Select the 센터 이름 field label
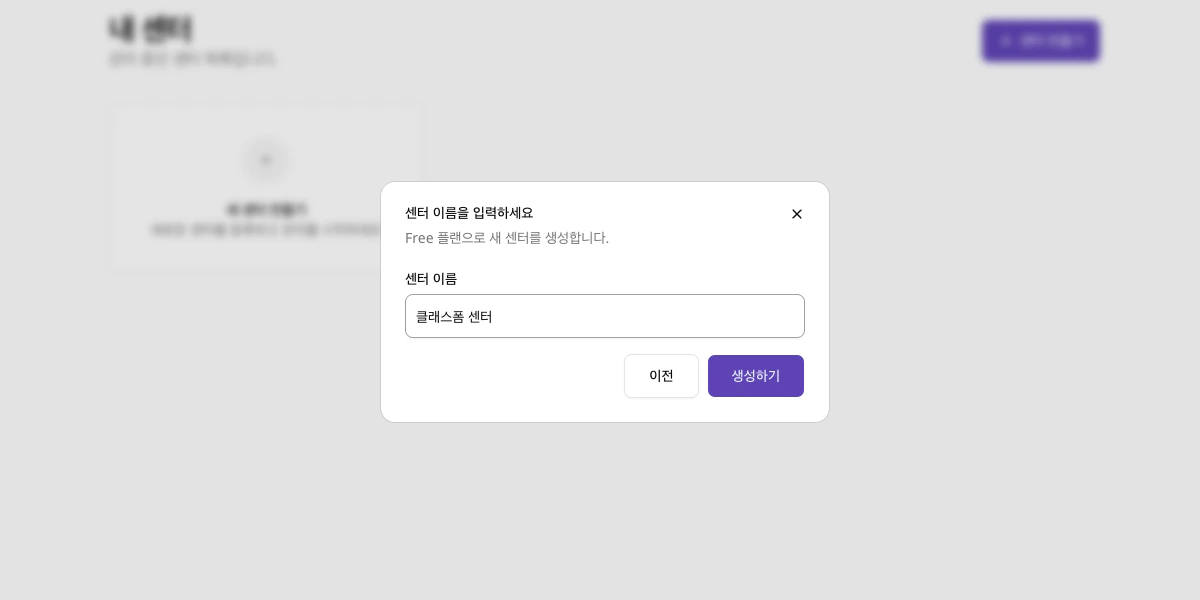The width and height of the screenshot is (1200, 600). click(431, 279)
